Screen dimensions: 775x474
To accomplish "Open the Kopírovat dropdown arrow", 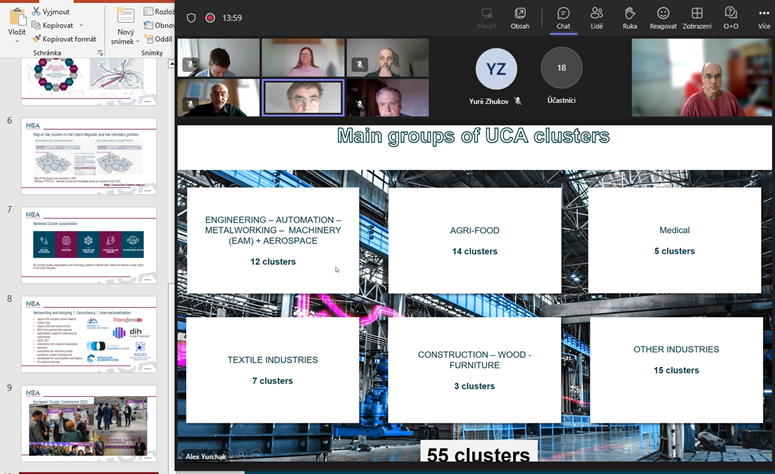I will click(81, 25).
